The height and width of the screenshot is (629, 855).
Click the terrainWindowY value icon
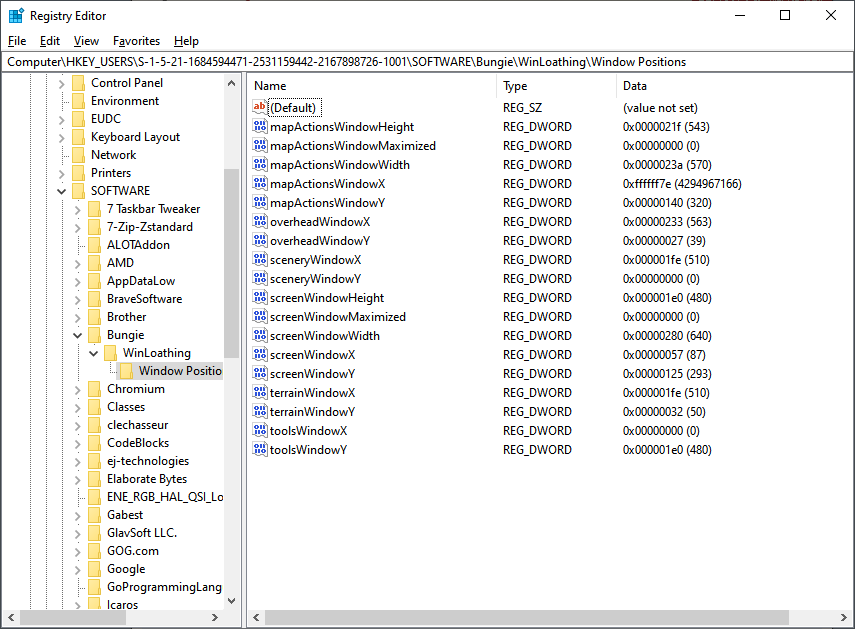260,412
